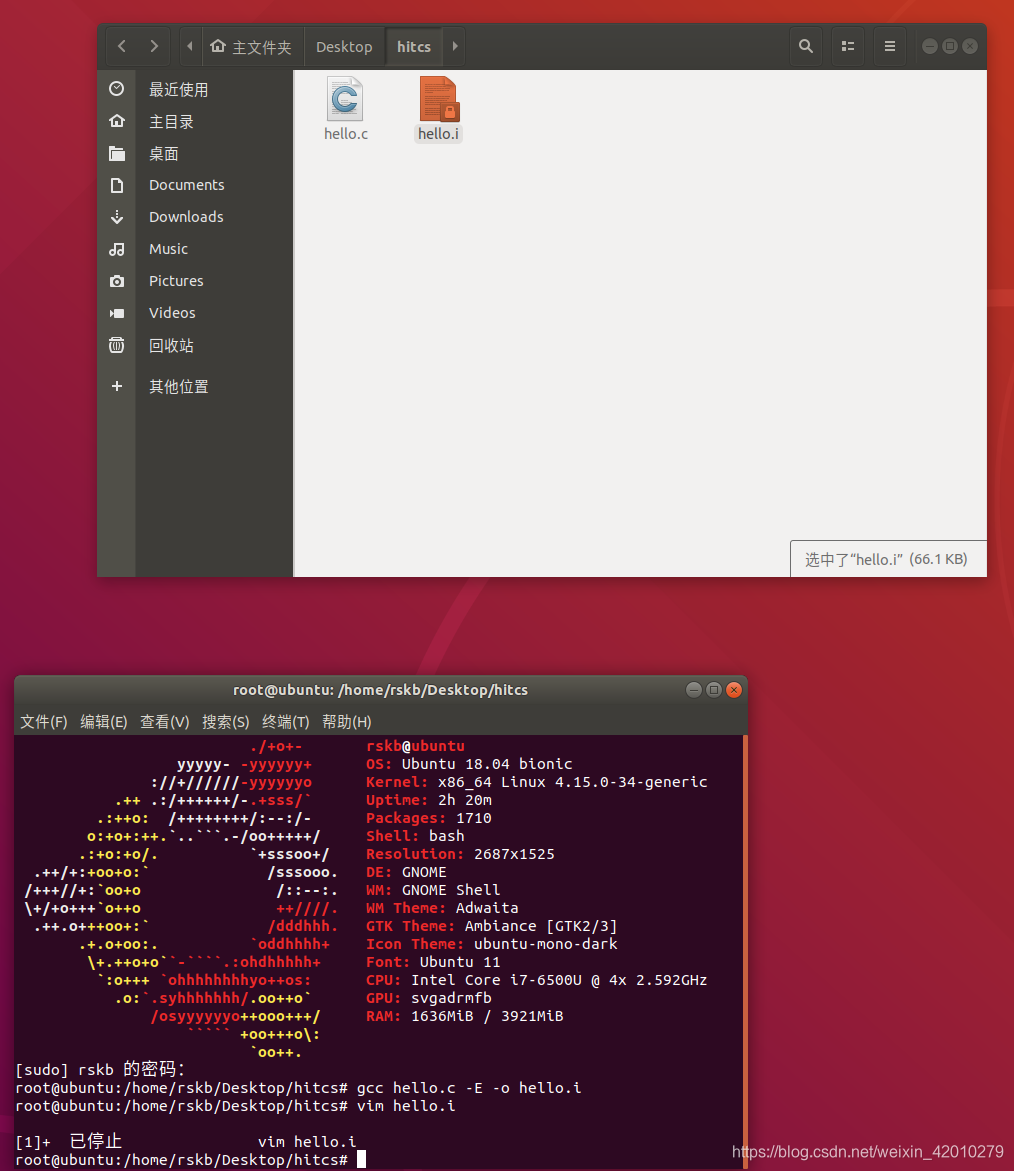
Task: Click the folder icon beside 桌面
Action: click(x=116, y=153)
